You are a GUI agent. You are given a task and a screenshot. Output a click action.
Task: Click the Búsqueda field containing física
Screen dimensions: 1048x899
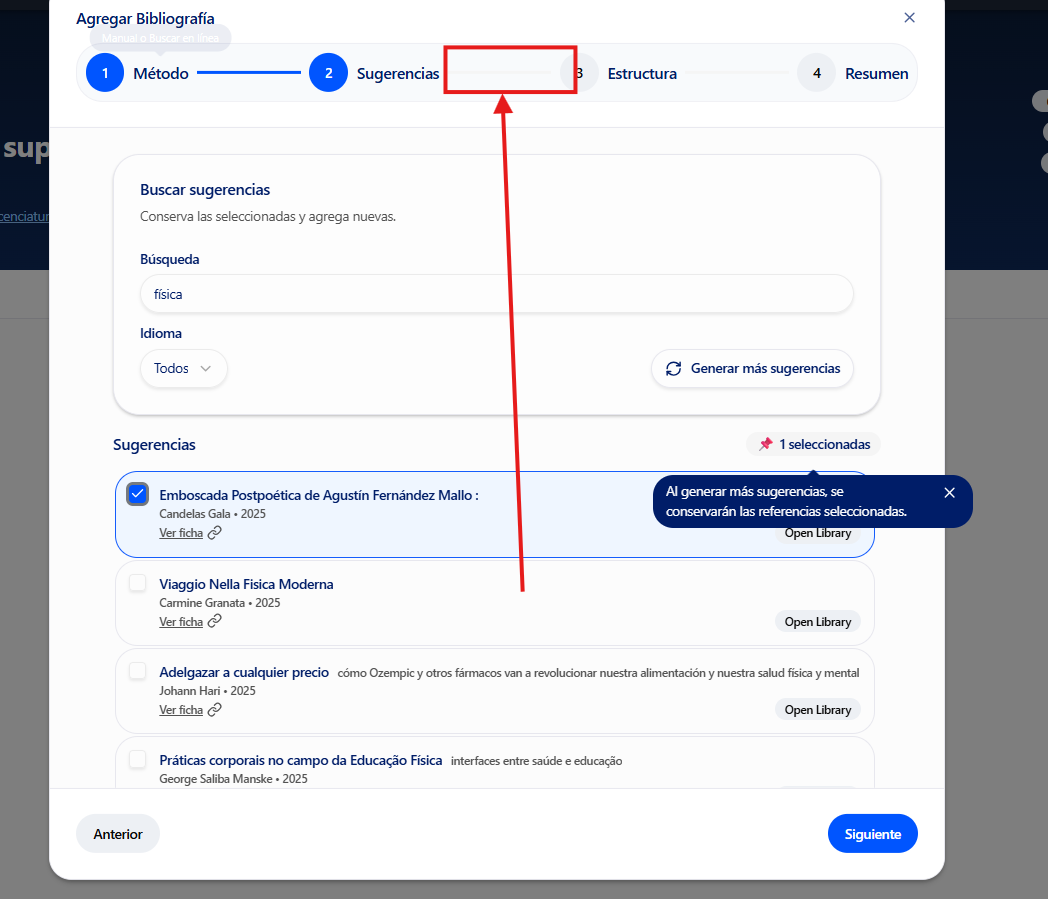click(496, 294)
